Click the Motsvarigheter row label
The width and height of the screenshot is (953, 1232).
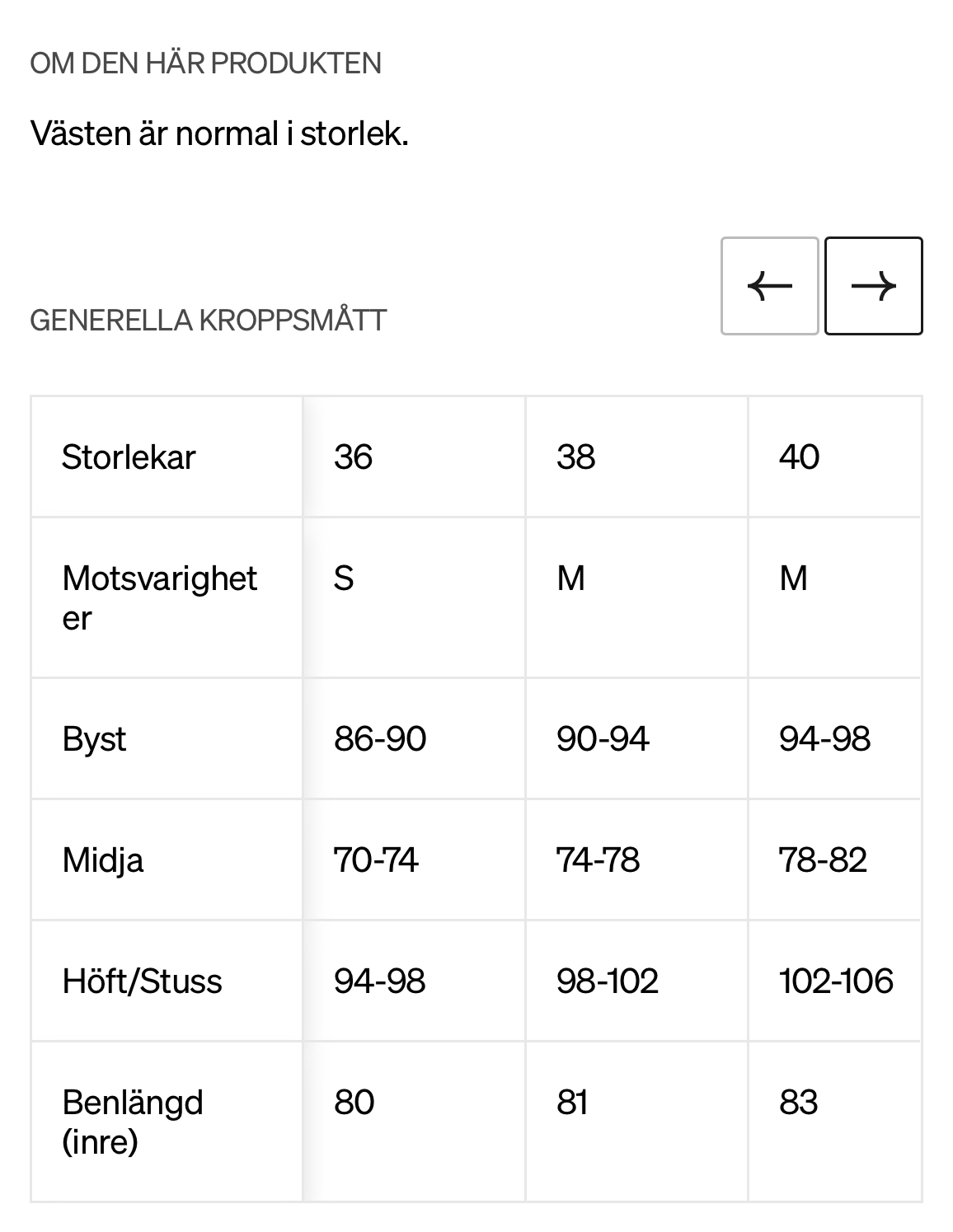click(160, 597)
